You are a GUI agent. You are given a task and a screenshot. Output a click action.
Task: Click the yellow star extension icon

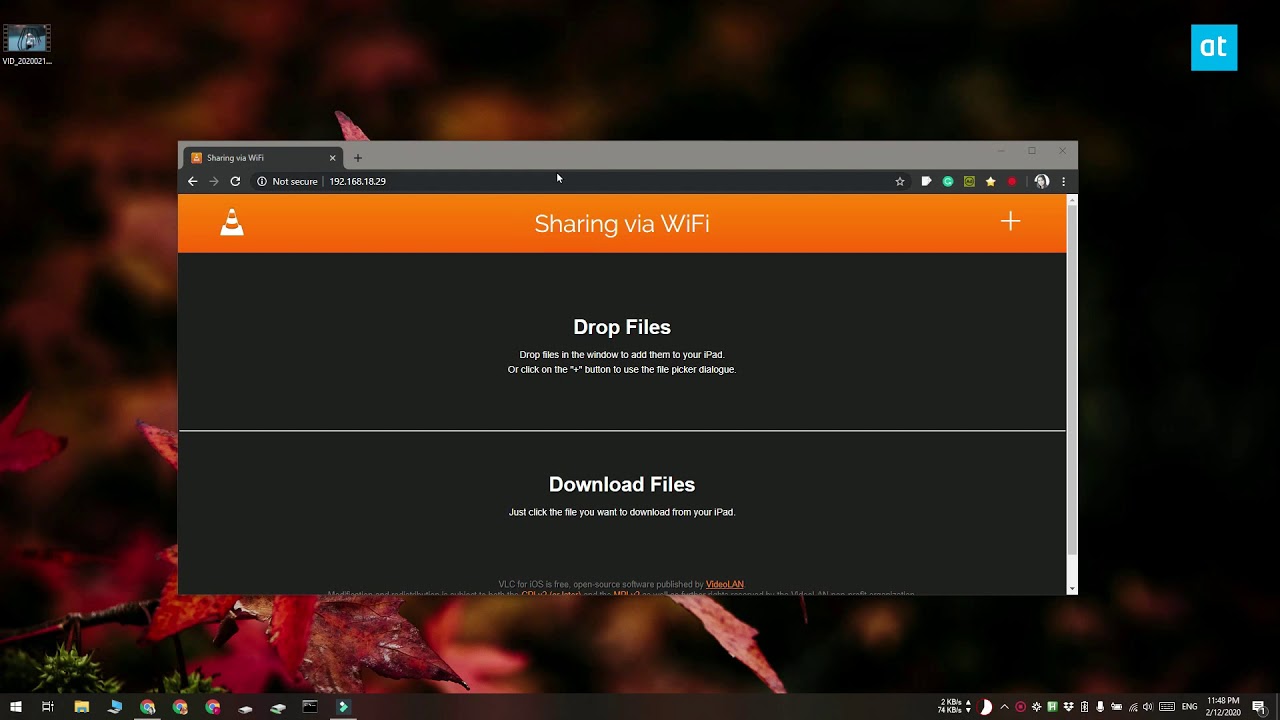[990, 181]
